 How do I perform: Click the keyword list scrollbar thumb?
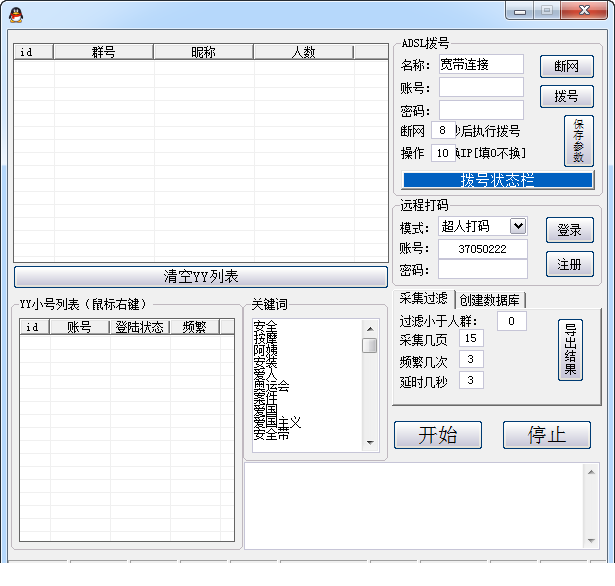[370, 346]
